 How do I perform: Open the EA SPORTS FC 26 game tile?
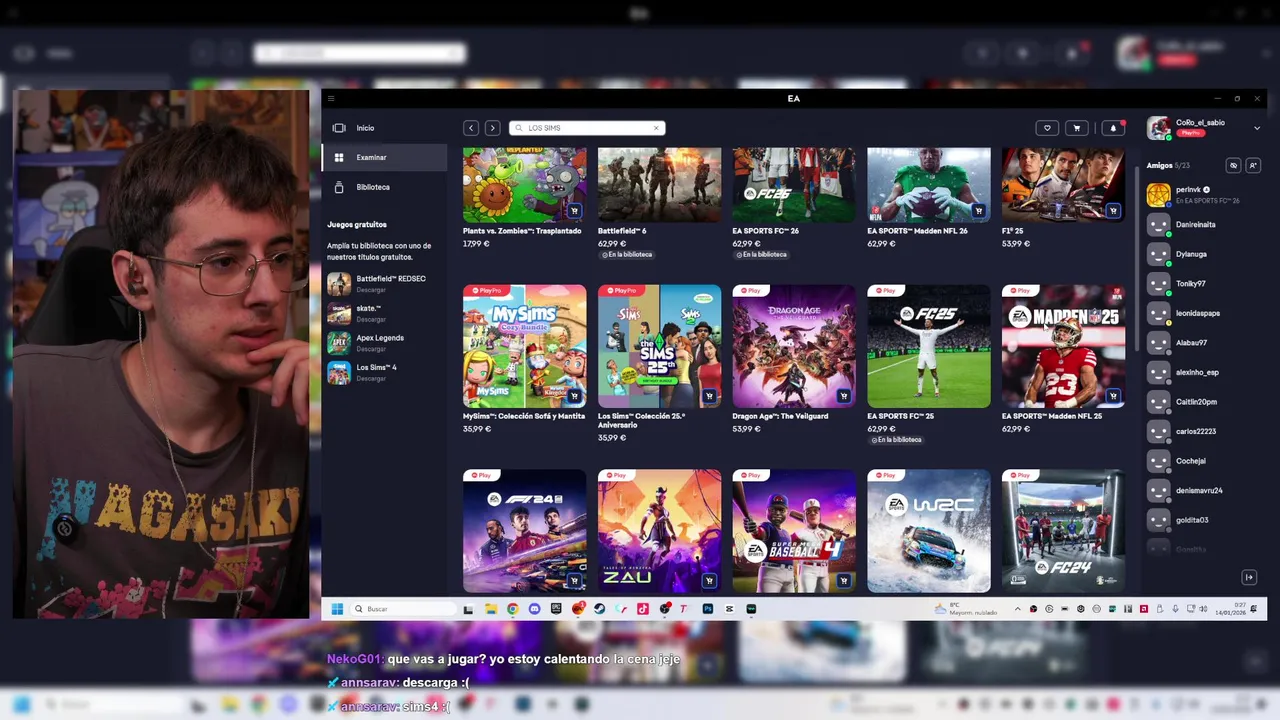tap(794, 185)
